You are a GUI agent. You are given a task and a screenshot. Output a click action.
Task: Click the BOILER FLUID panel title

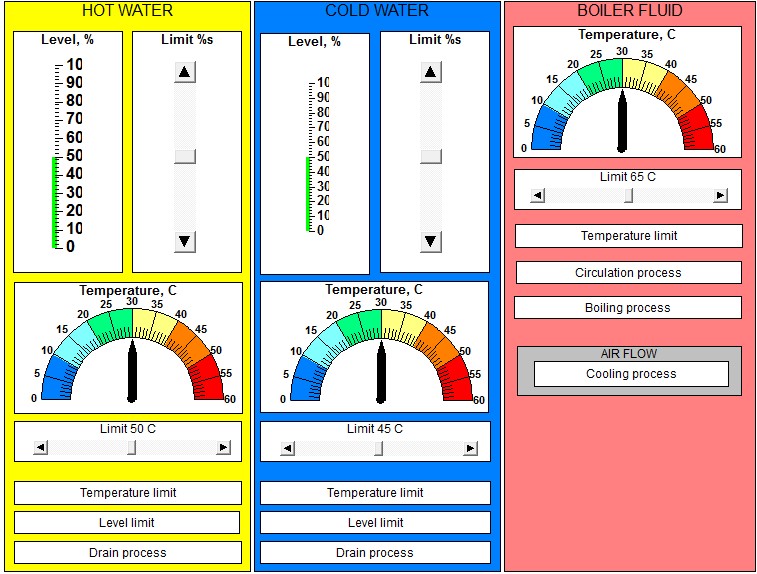pyautogui.click(x=630, y=10)
